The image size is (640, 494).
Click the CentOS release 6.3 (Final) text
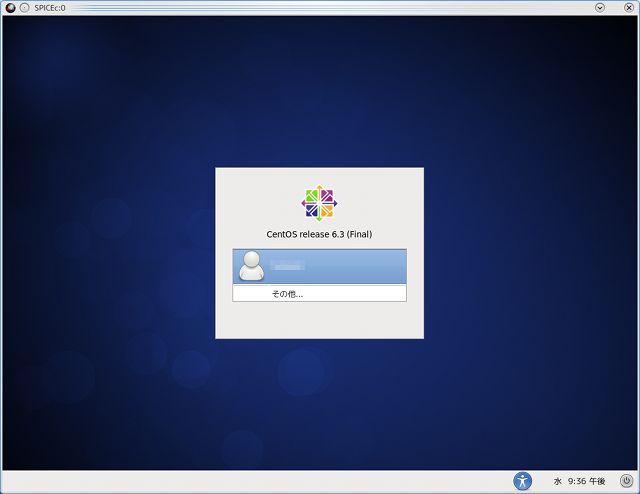(x=319, y=234)
